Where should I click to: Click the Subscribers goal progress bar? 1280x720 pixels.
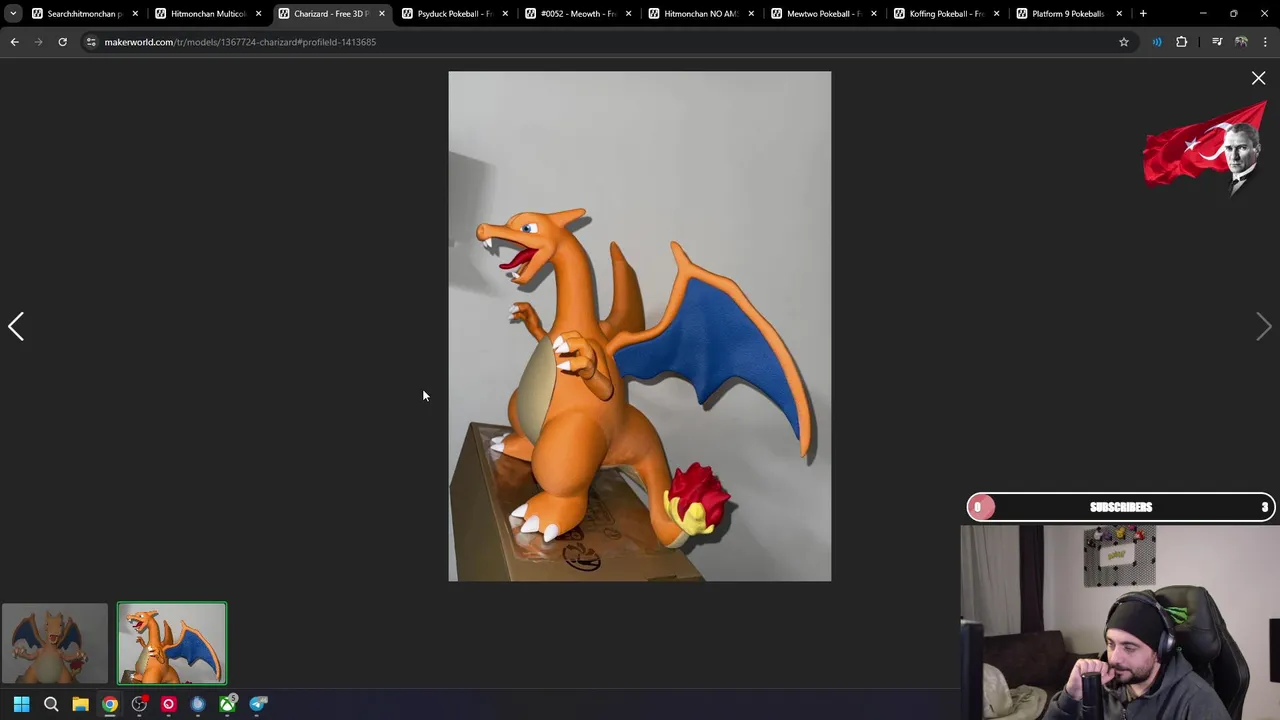tap(1121, 507)
